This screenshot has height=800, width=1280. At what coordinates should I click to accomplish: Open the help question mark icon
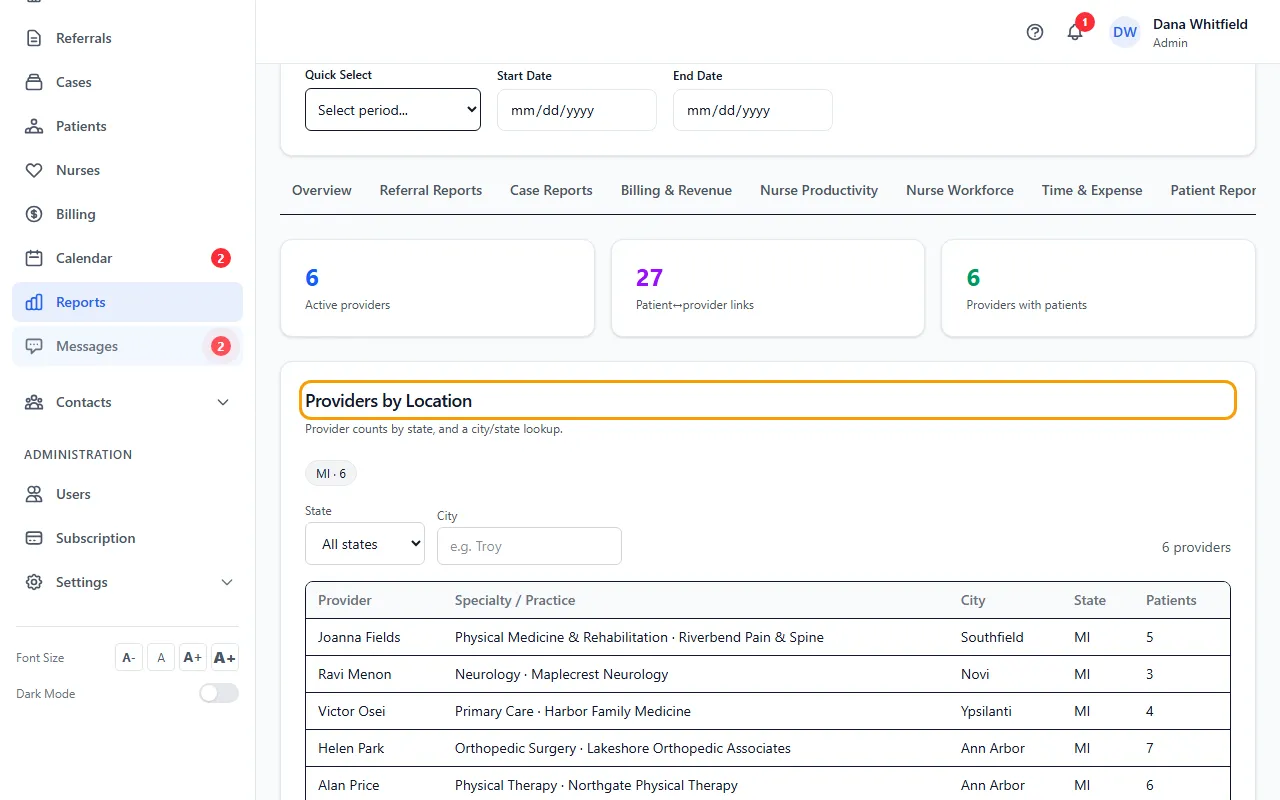pyautogui.click(x=1035, y=32)
